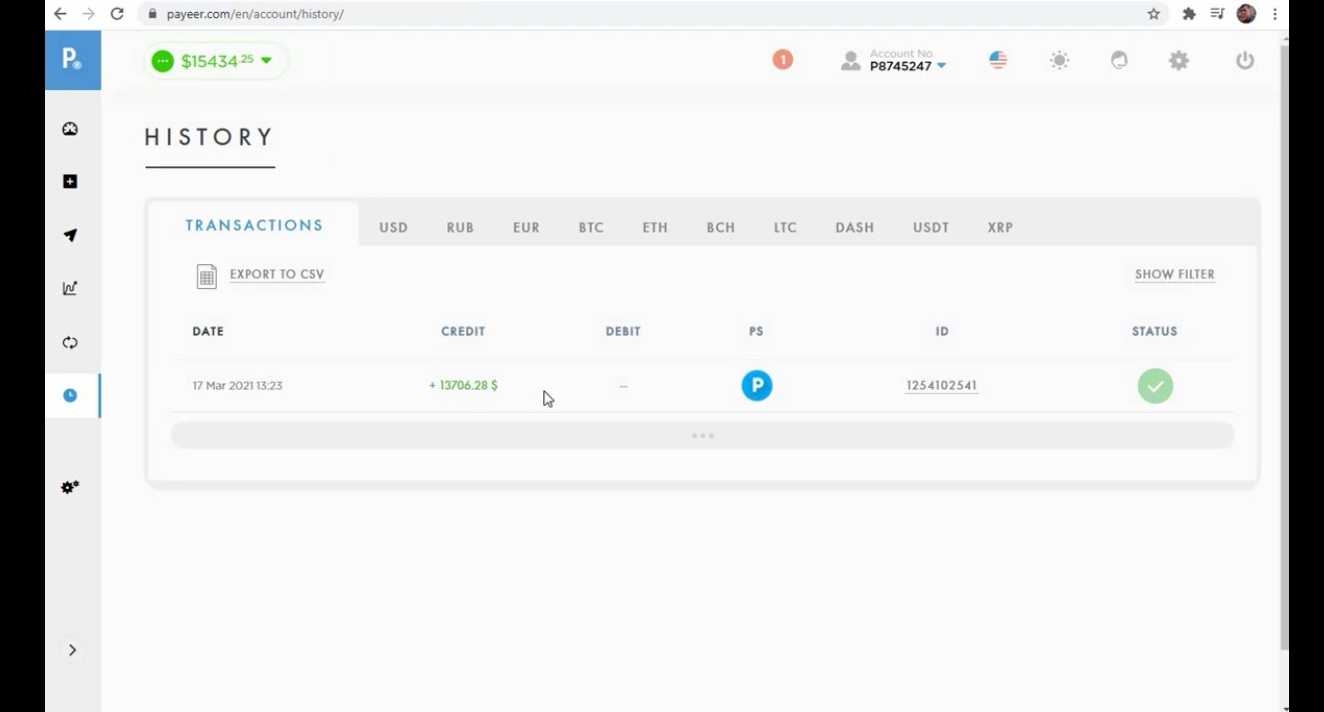Click the Export to CSV link

[276, 275]
